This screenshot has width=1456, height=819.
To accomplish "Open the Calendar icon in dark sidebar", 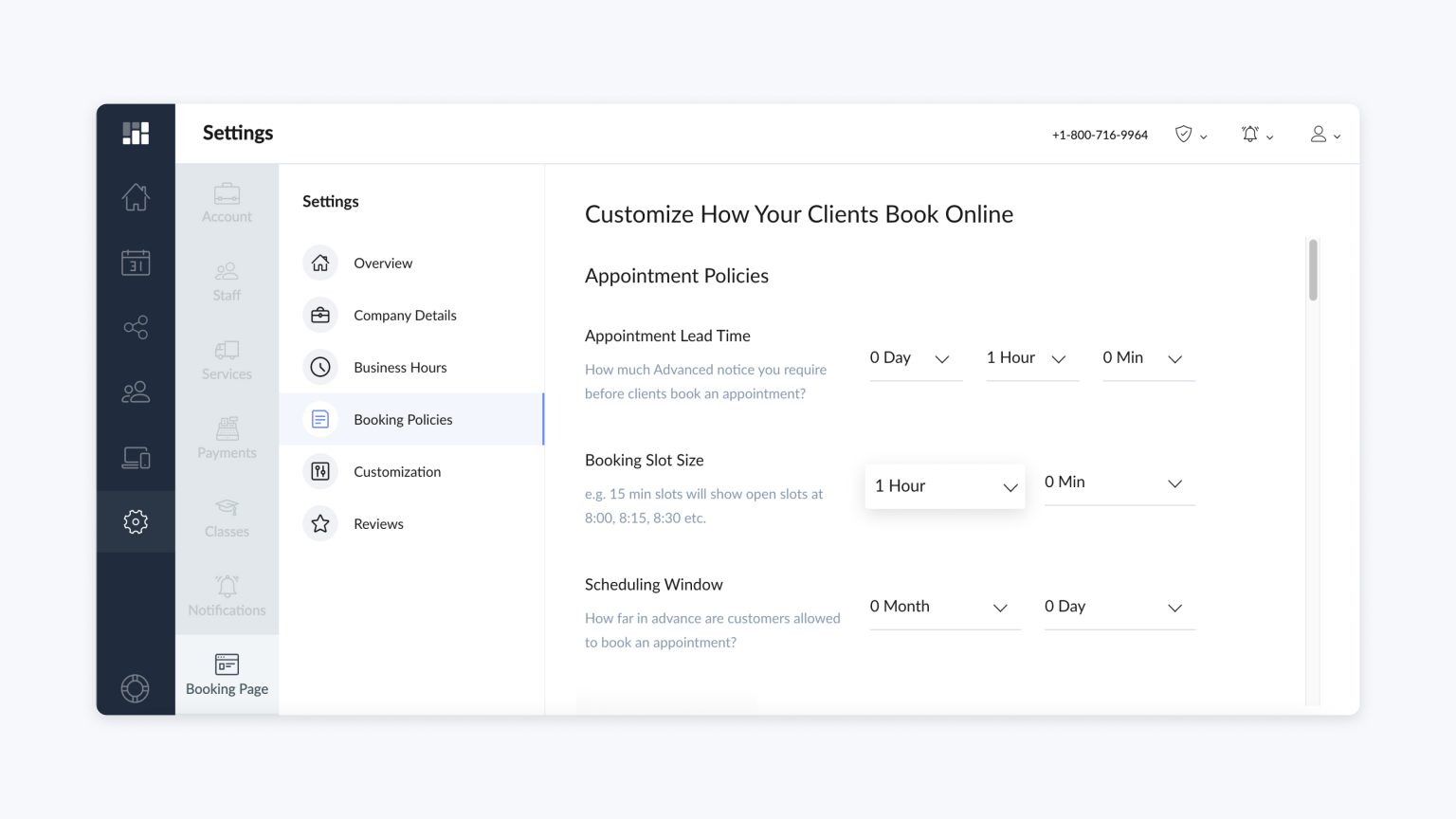I will tap(136, 262).
